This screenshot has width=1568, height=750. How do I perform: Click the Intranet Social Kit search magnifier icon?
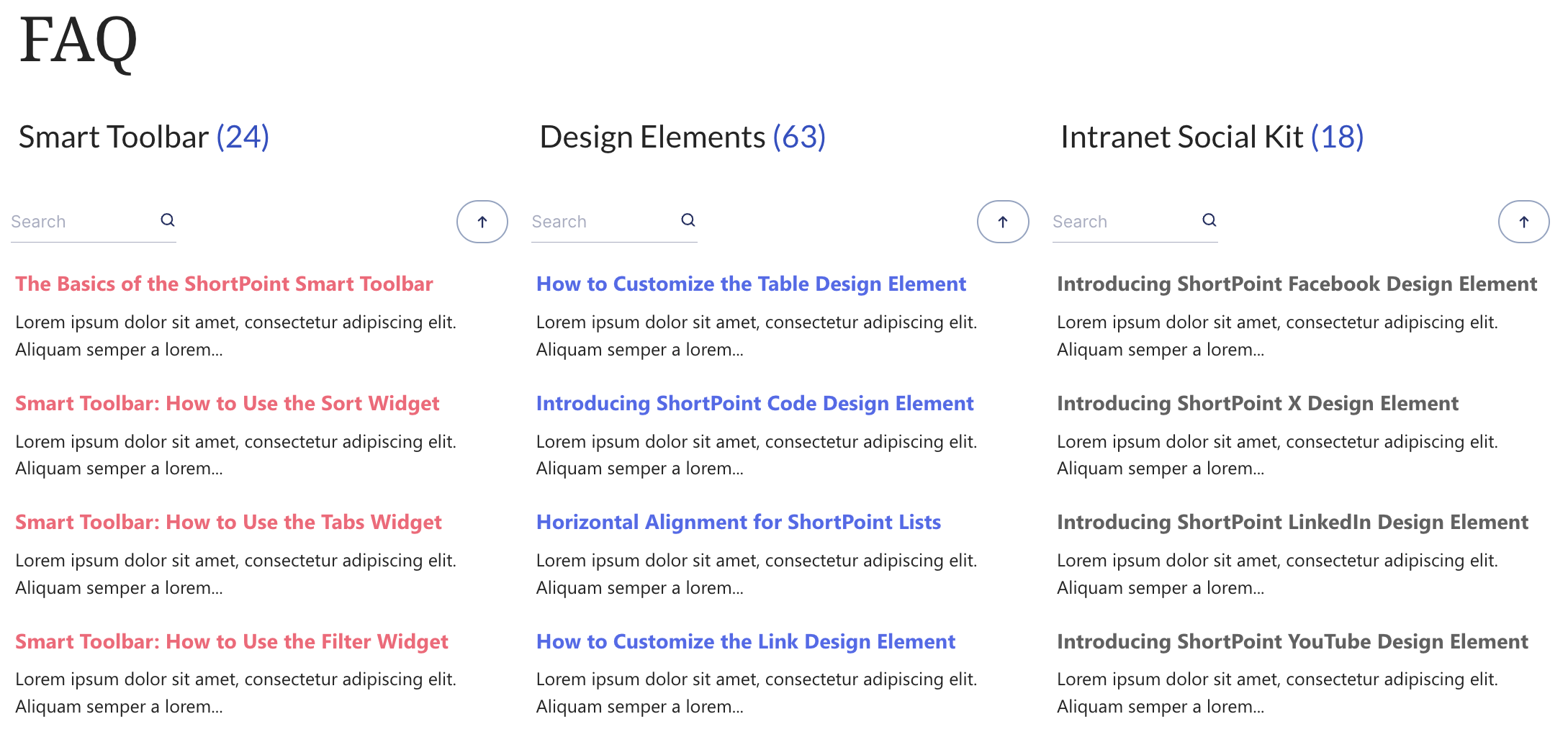[x=1209, y=220]
